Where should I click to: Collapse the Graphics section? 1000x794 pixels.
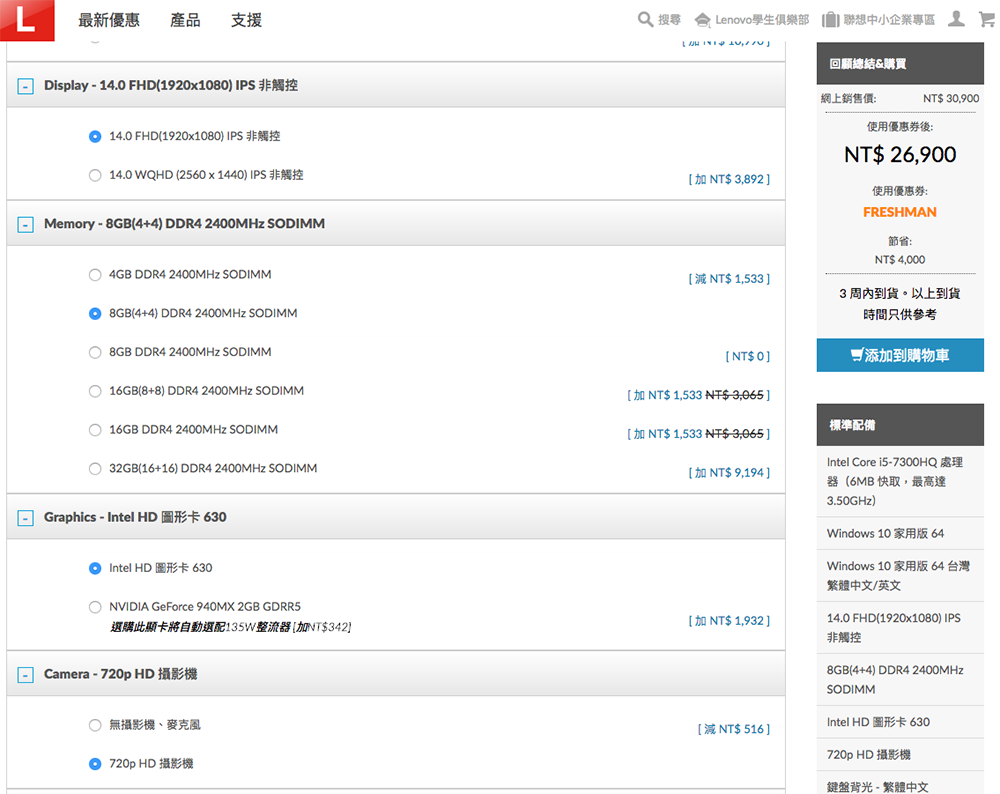[x=26, y=518]
